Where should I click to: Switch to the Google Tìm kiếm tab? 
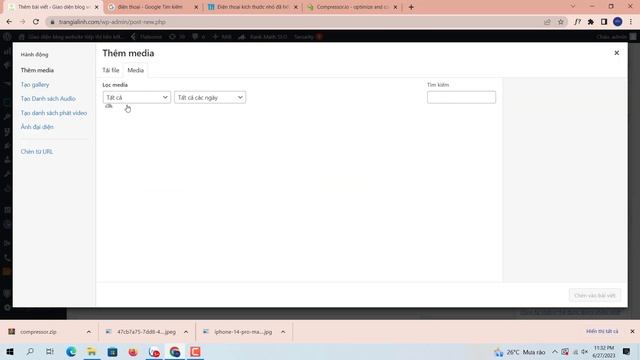tap(150, 7)
